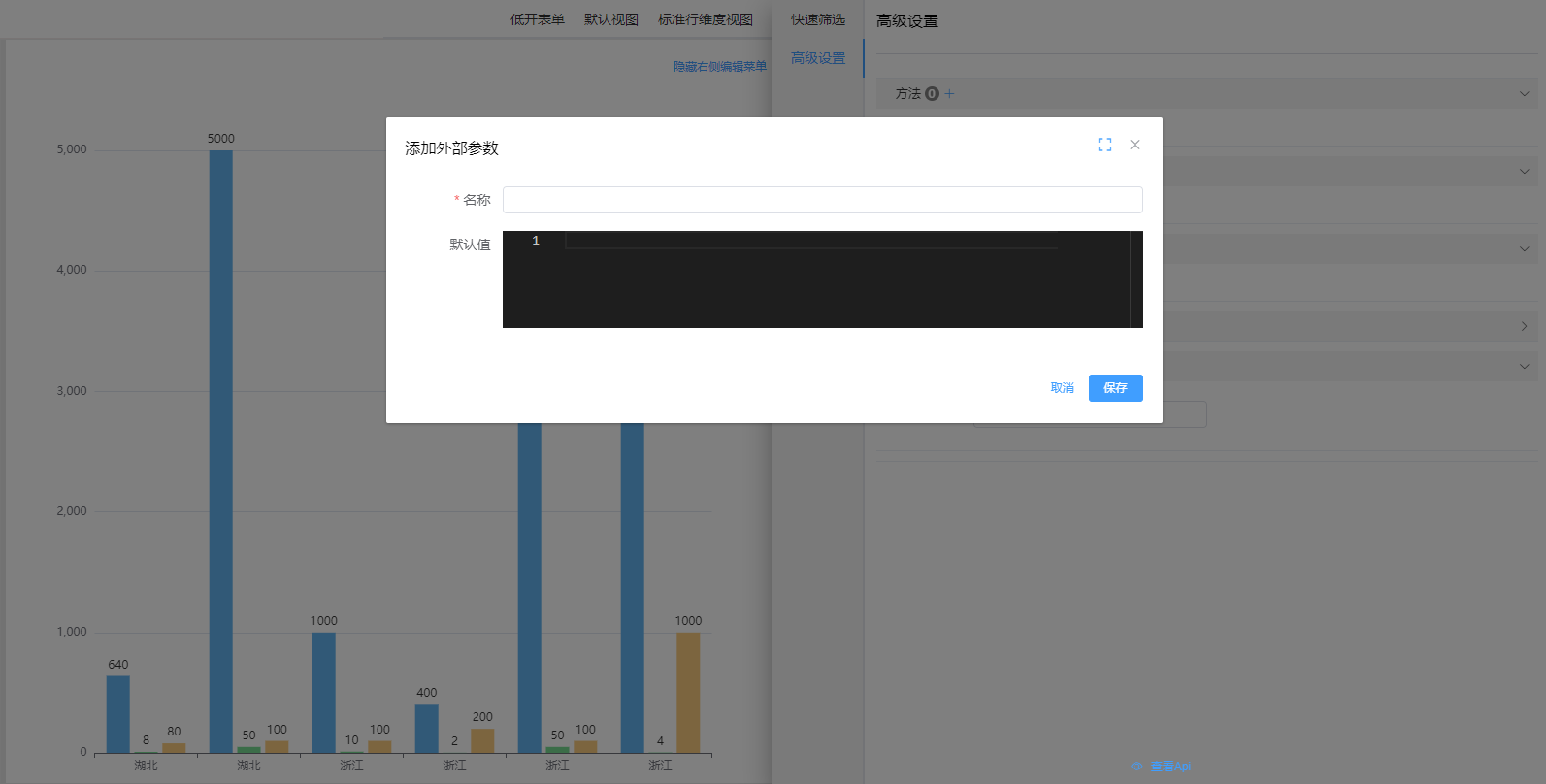This screenshot has height=784, width=1546.
Task: Open the 低开表单 menu item
Action: 538,19
